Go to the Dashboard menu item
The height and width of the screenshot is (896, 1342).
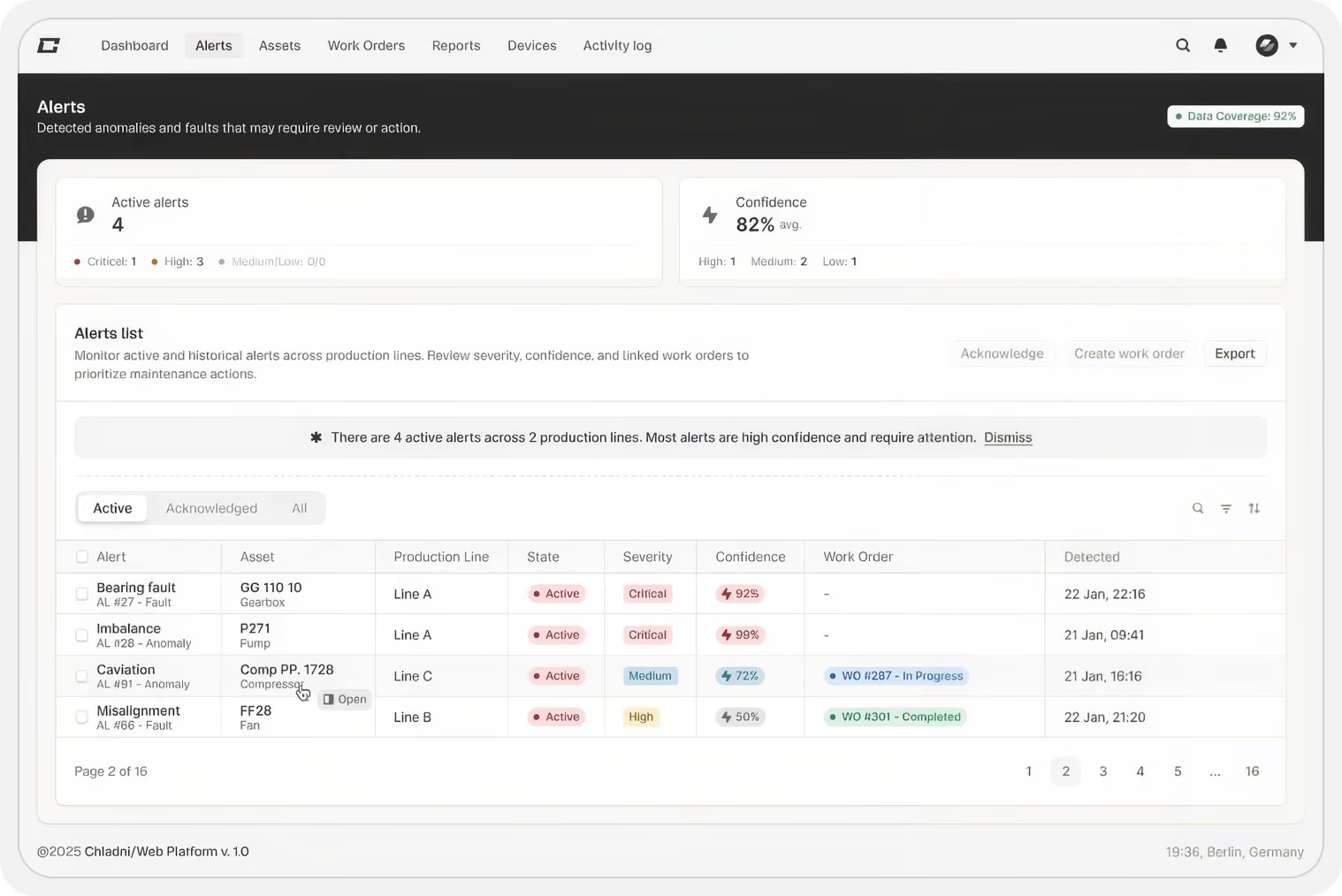(134, 45)
